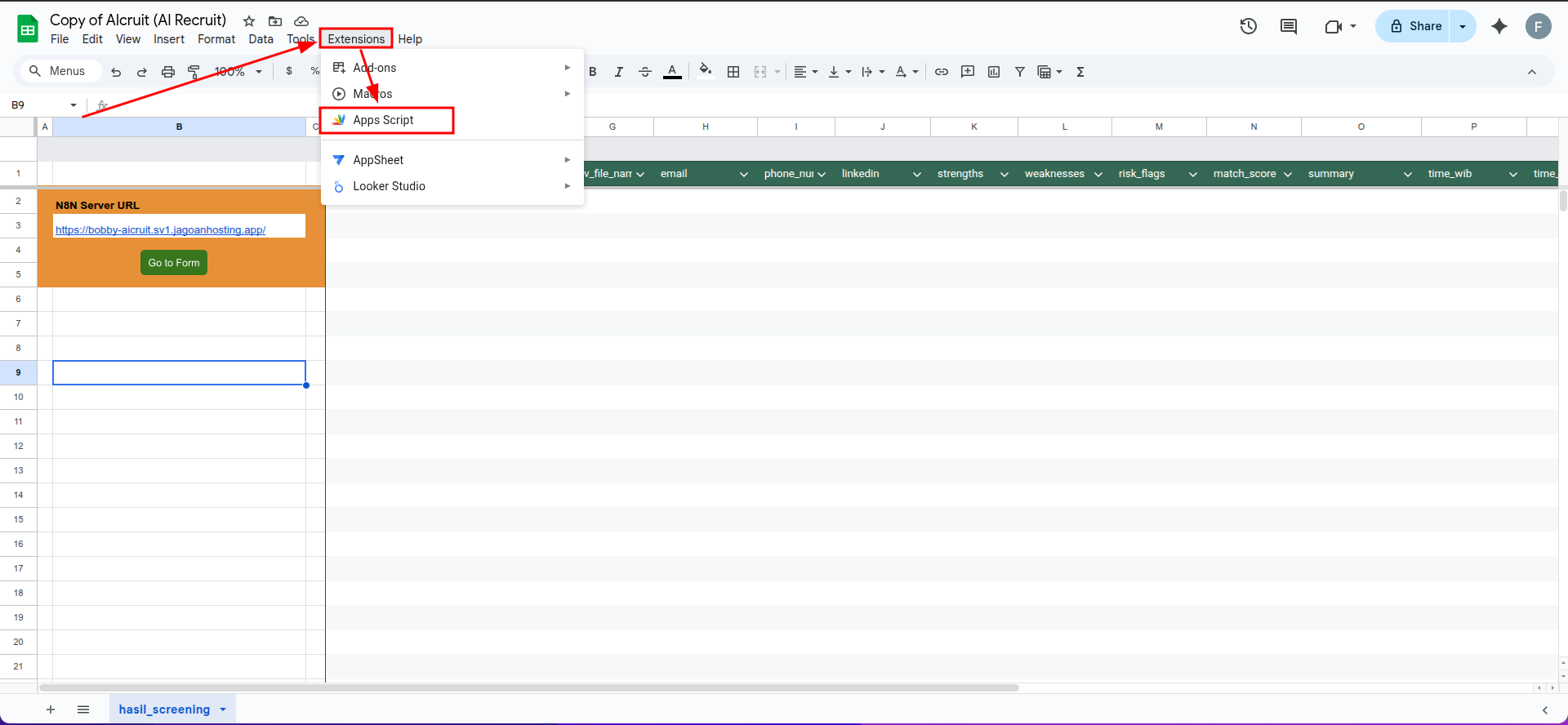Click the Go to Form button
The width and height of the screenshot is (1568, 725).
174,263
